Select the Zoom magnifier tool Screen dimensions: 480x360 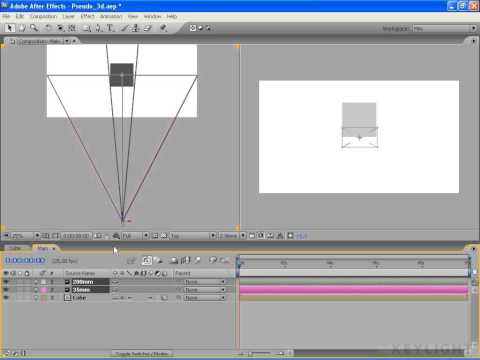(x=34, y=28)
